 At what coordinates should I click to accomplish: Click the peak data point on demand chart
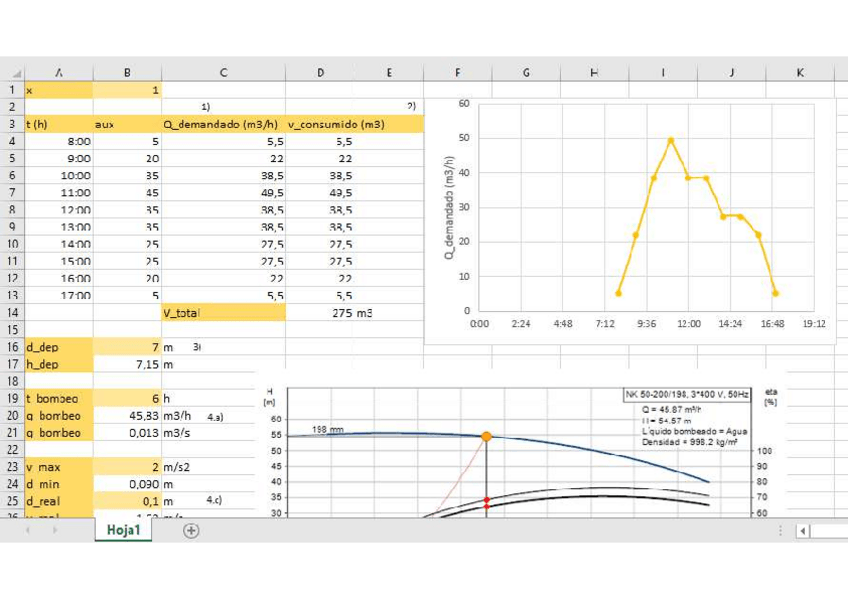[x=671, y=140]
